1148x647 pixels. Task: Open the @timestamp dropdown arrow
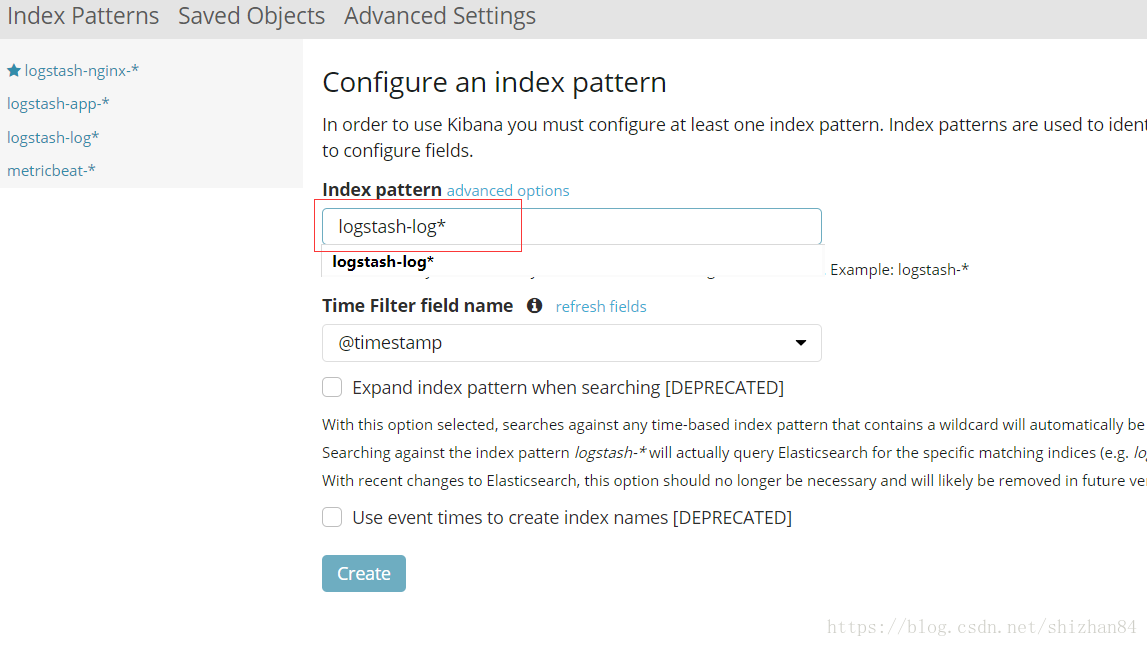(801, 343)
